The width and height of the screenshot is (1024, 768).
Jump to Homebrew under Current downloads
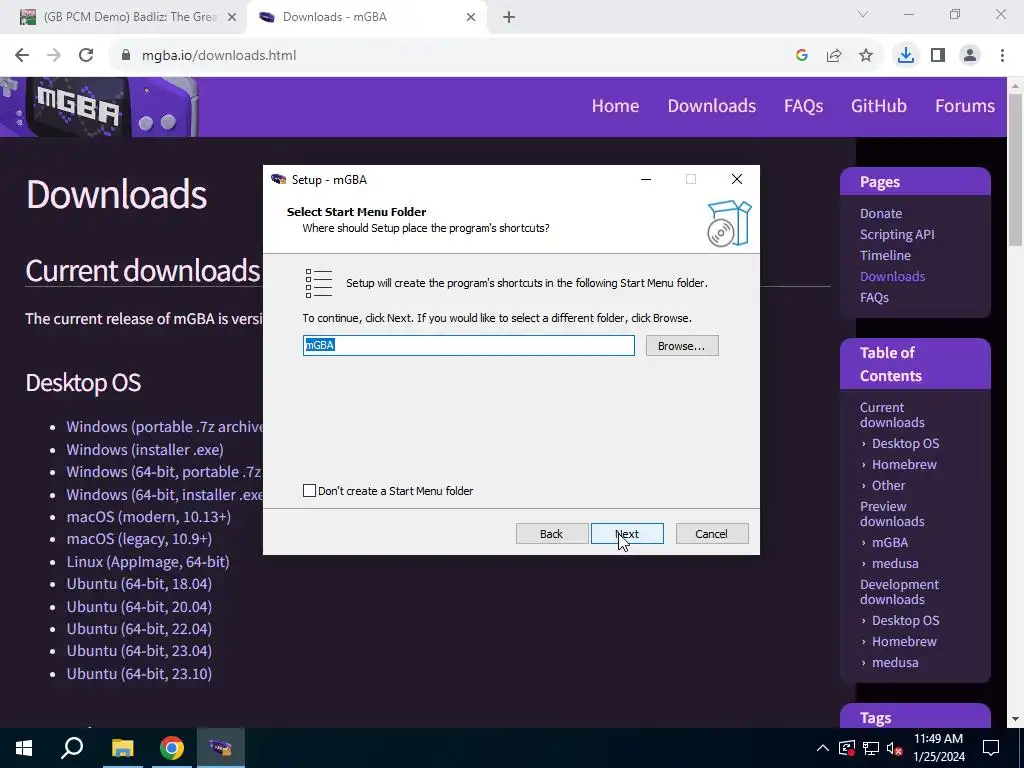(x=904, y=464)
